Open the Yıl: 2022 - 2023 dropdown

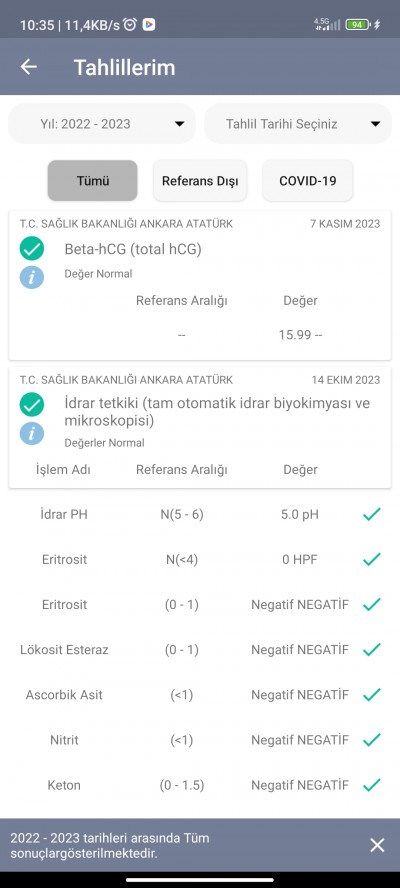(x=102, y=123)
